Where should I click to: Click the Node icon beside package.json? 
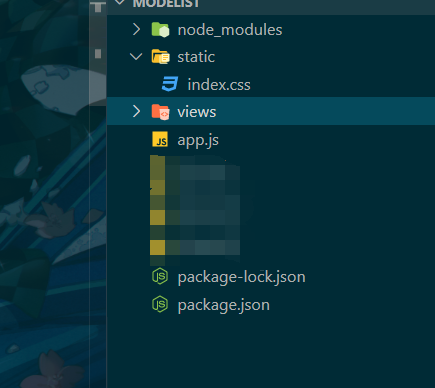160,304
